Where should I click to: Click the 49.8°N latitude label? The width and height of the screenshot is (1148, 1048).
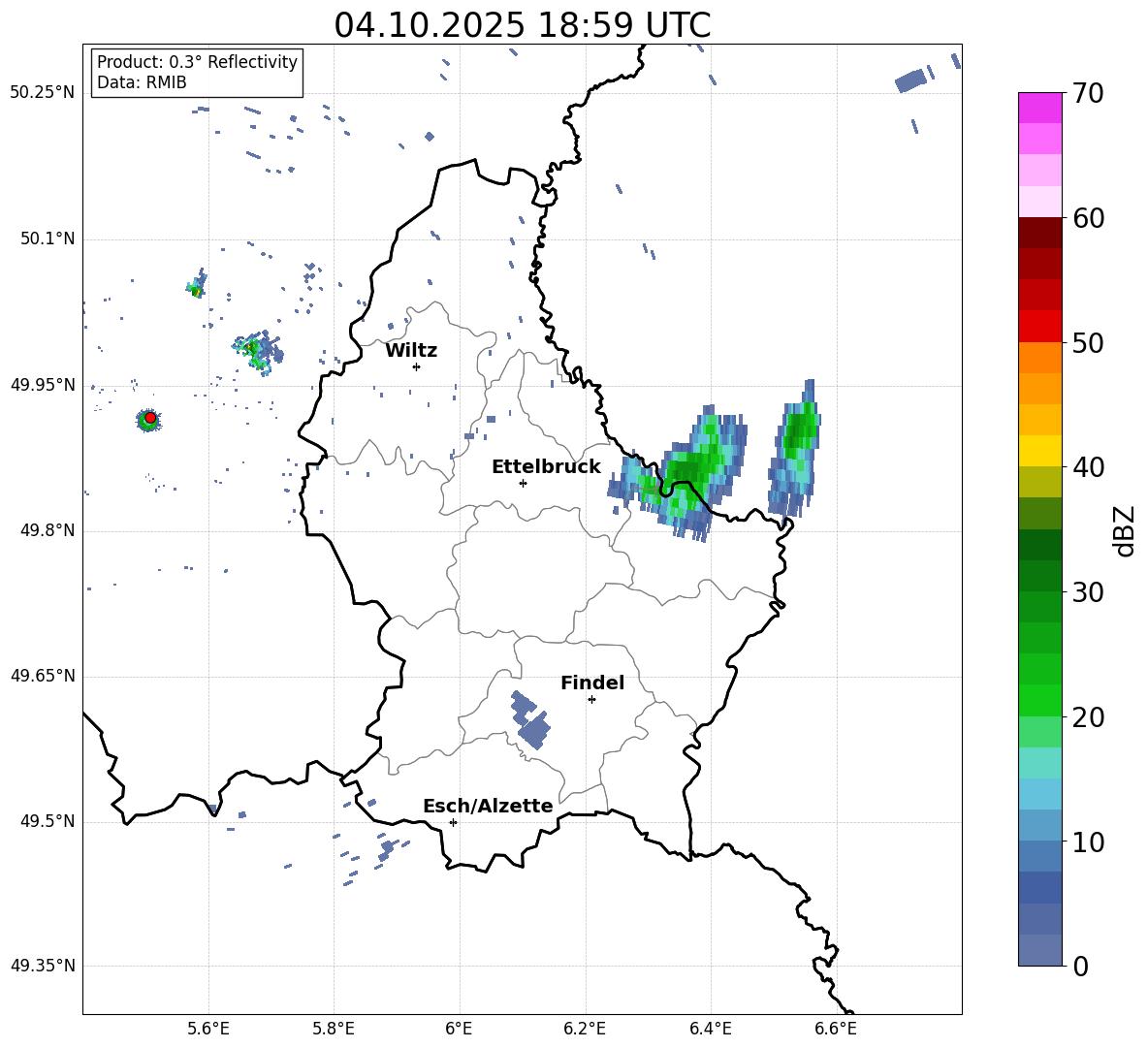tap(47, 530)
